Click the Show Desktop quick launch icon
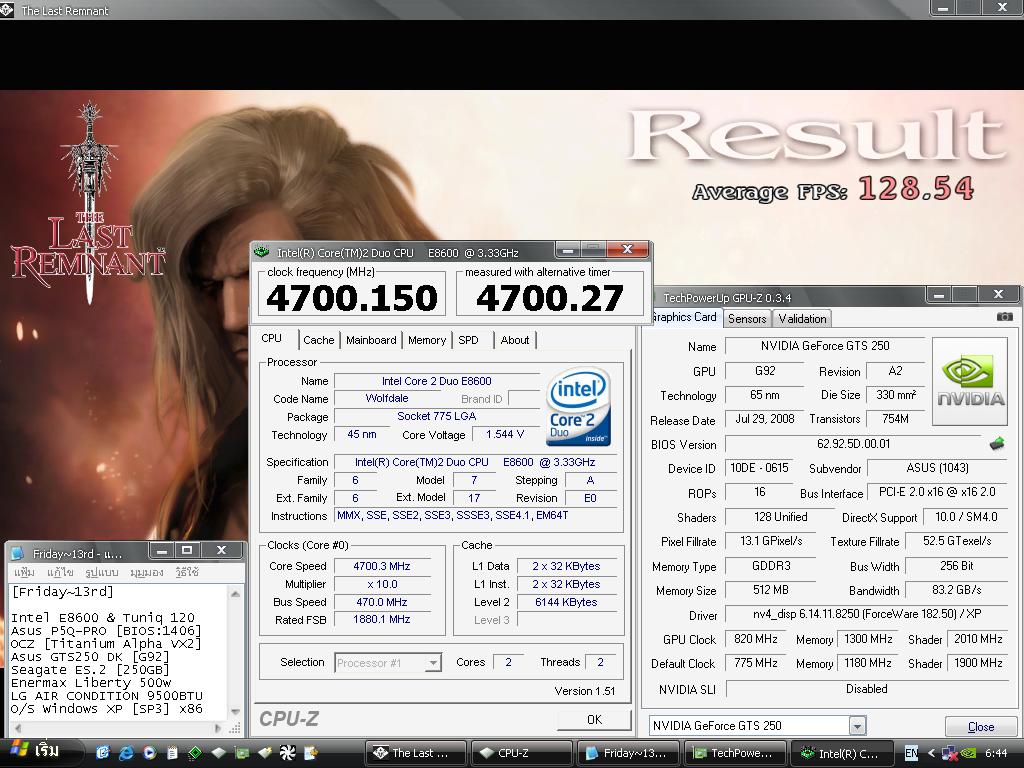Viewport: 1024px width, 768px height. point(103,753)
